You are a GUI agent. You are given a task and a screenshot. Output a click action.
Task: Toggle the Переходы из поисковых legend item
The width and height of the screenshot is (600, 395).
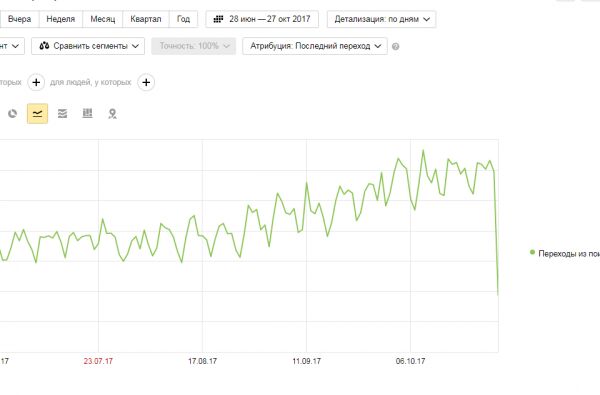[566, 253]
